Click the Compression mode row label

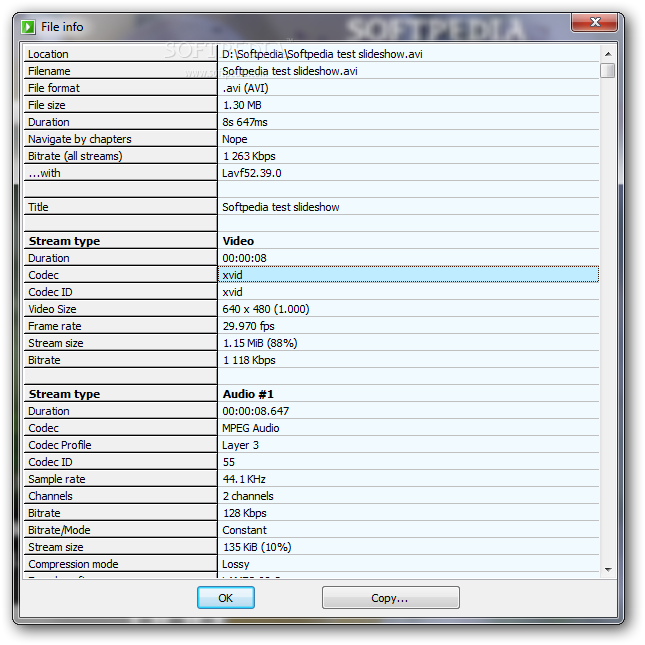(73, 564)
